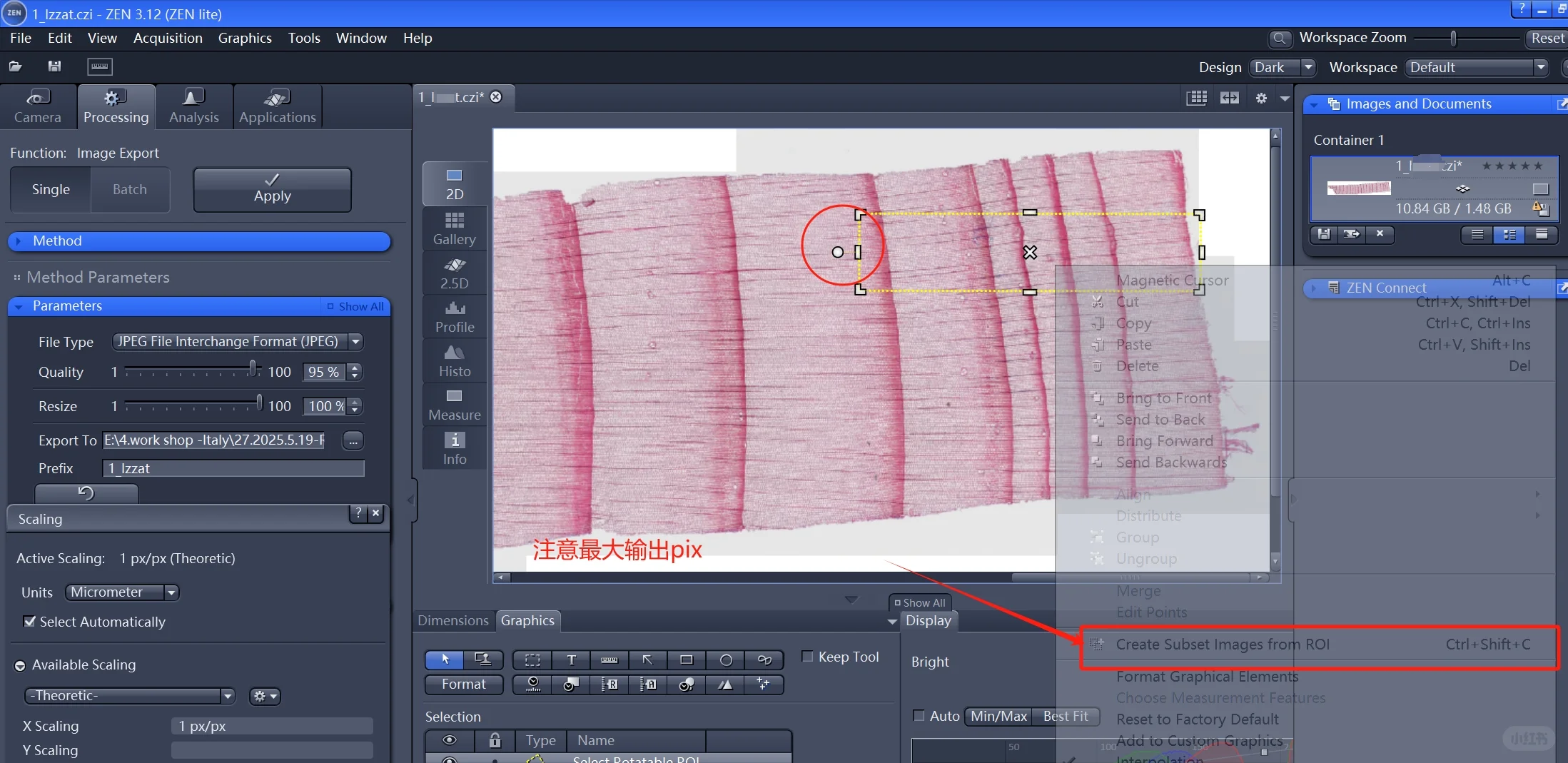Click the scale bar ruler toolbar icon
This screenshot has width=1568, height=763.
coord(100,66)
